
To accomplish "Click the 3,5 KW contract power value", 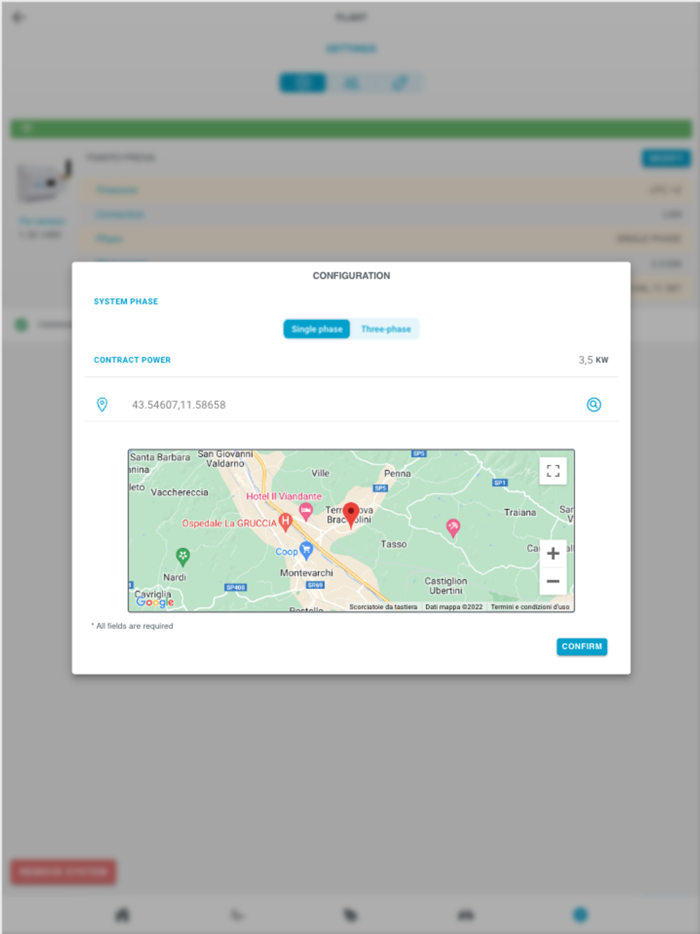I will click(x=593, y=360).
